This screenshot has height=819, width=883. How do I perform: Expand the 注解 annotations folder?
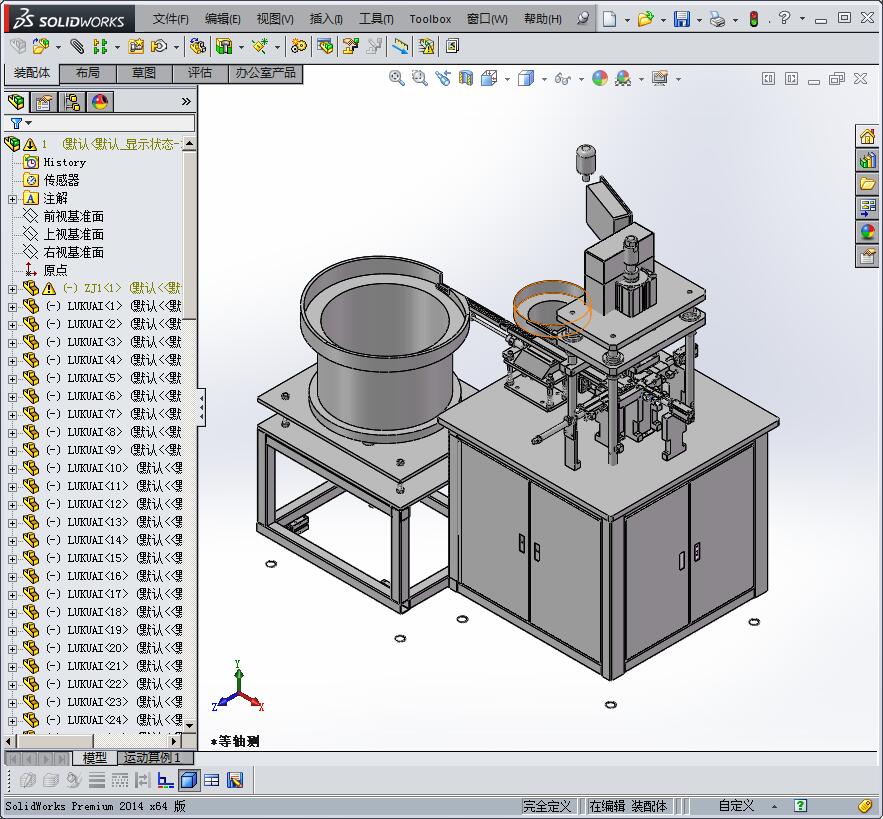point(12,199)
